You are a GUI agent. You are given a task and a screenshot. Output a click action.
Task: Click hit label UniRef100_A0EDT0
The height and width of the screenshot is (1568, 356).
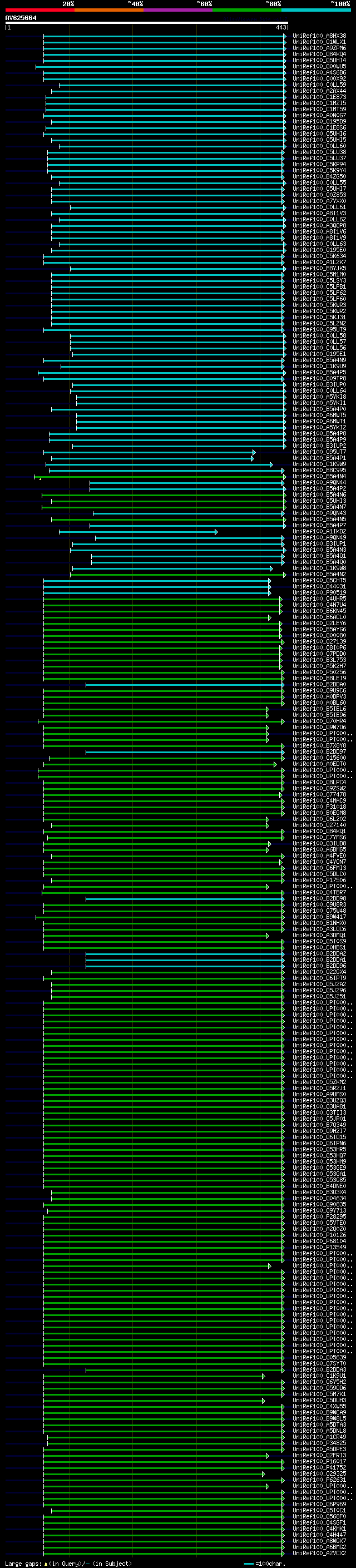[x=319, y=764]
